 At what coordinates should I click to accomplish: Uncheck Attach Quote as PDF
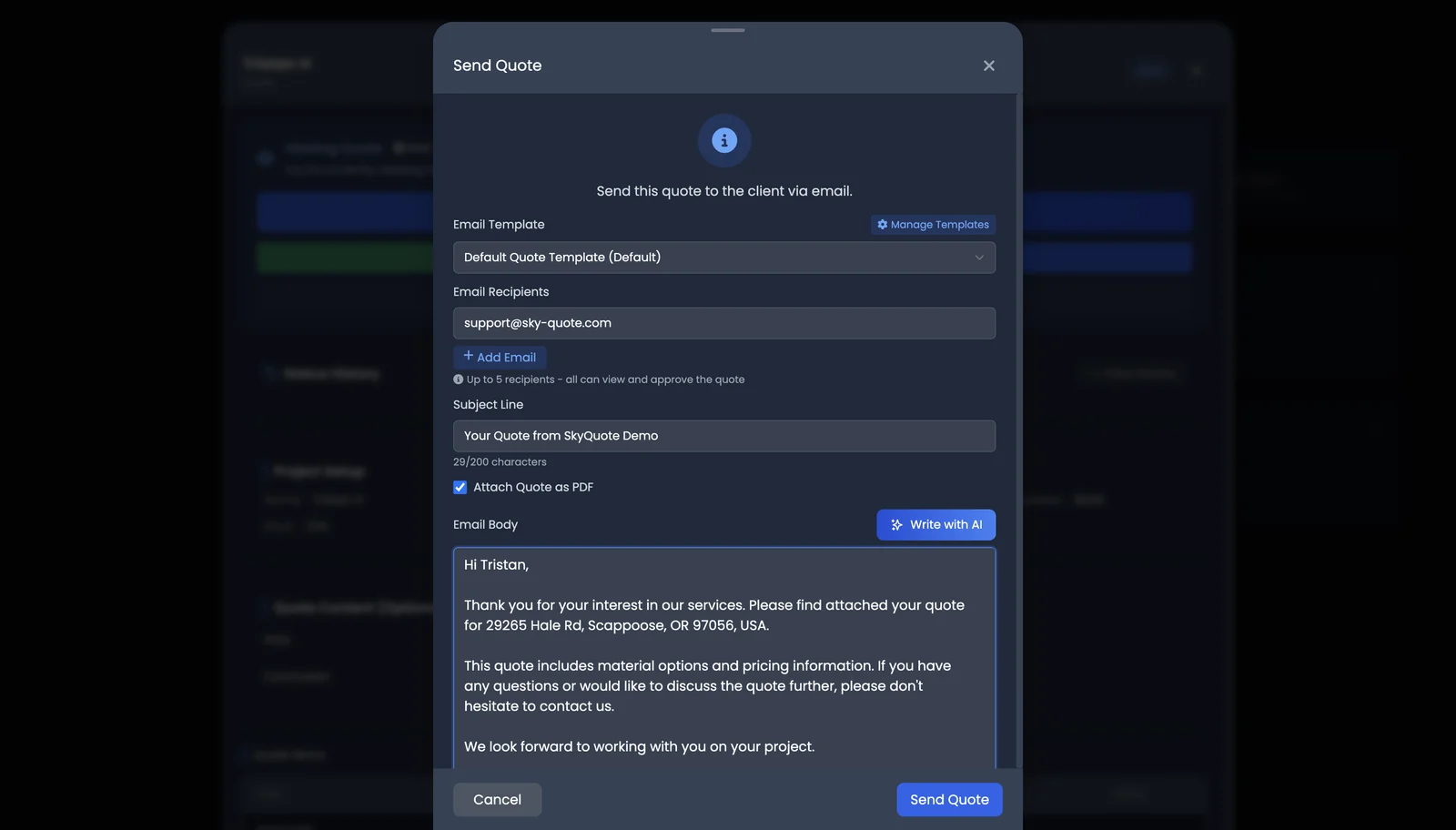click(460, 487)
